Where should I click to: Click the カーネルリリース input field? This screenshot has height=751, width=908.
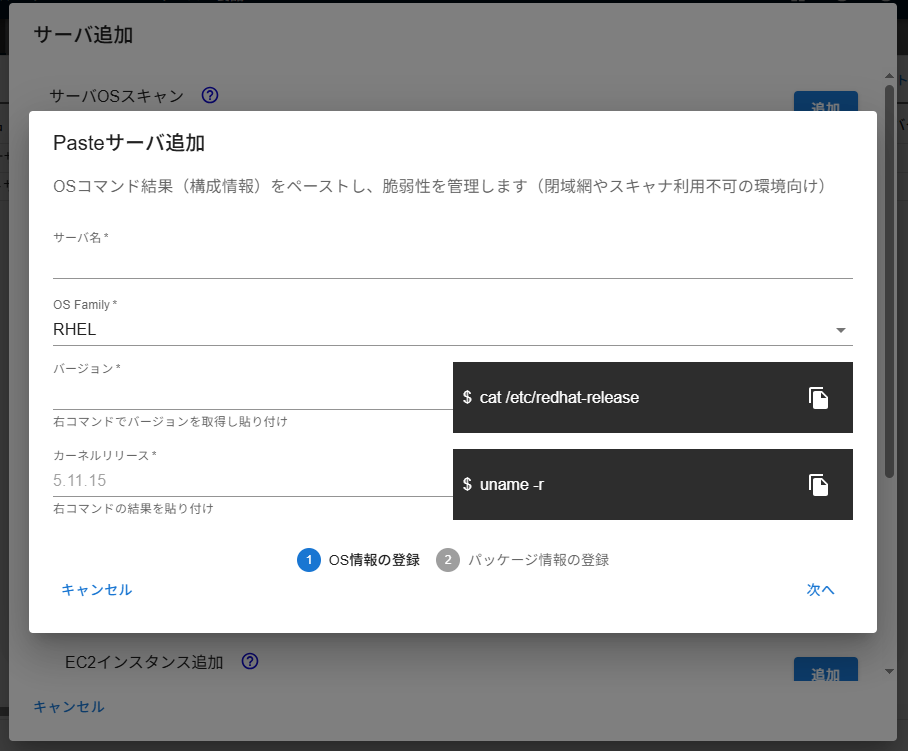point(252,481)
